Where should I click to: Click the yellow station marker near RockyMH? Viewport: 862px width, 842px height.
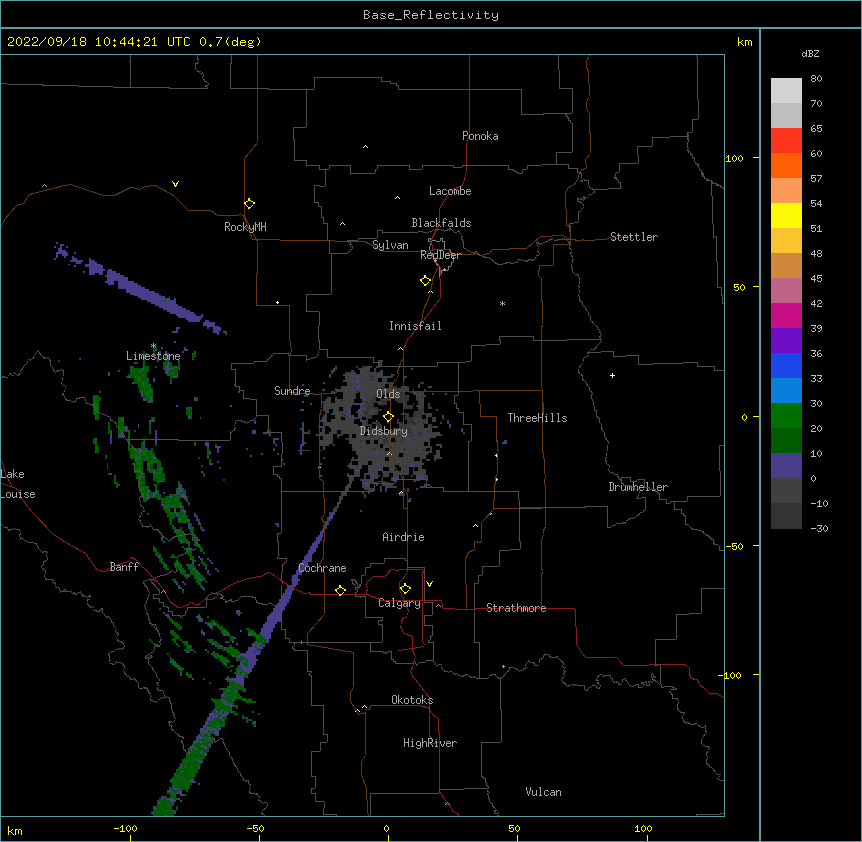(x=249, y=204)
